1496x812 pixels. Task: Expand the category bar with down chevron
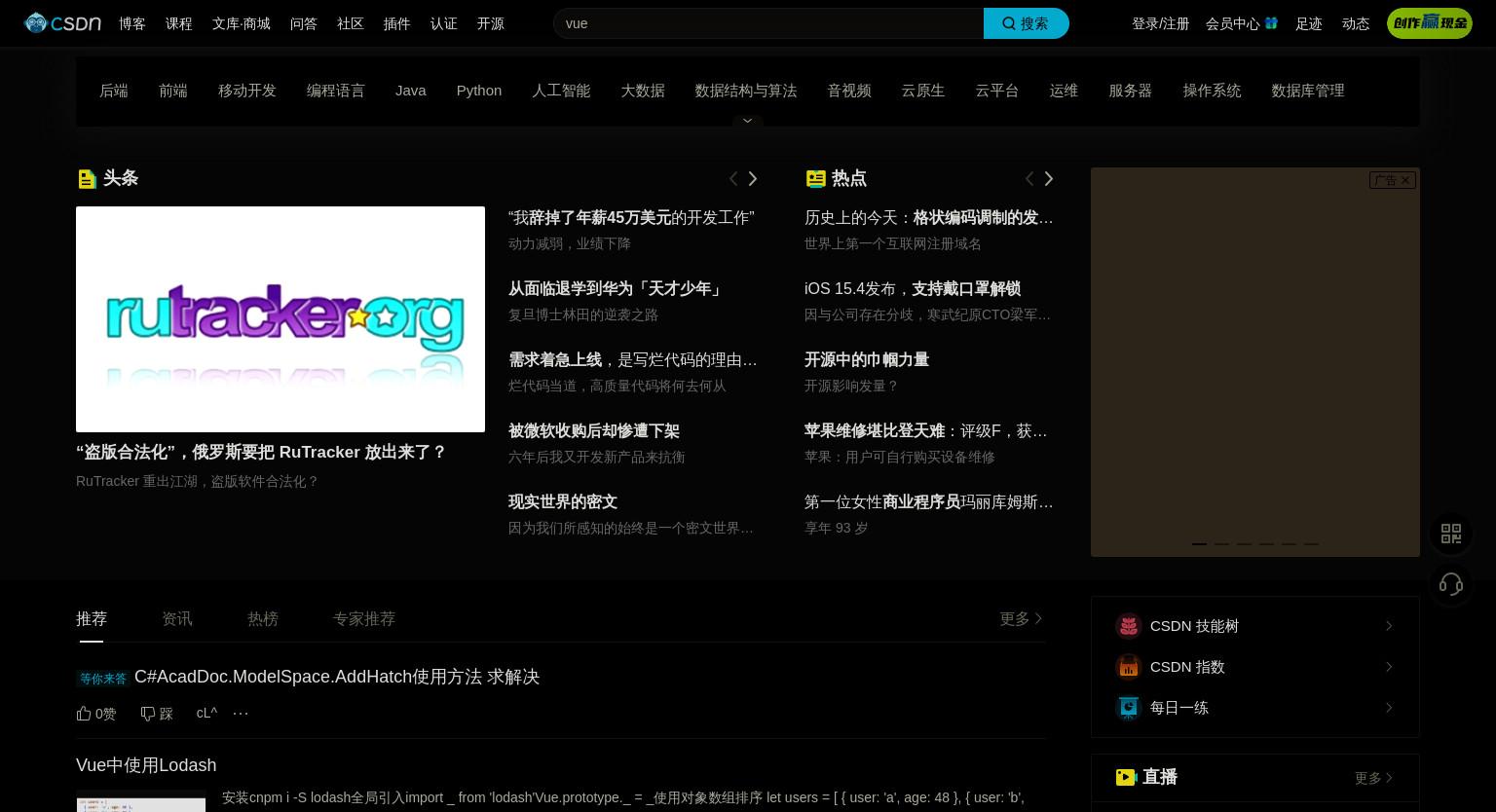click(x=747, y=121)
